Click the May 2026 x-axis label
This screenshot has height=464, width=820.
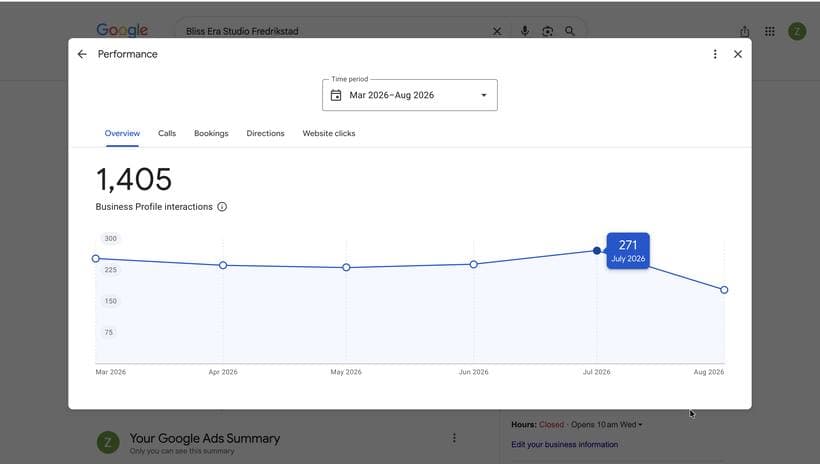pos(346,372)
